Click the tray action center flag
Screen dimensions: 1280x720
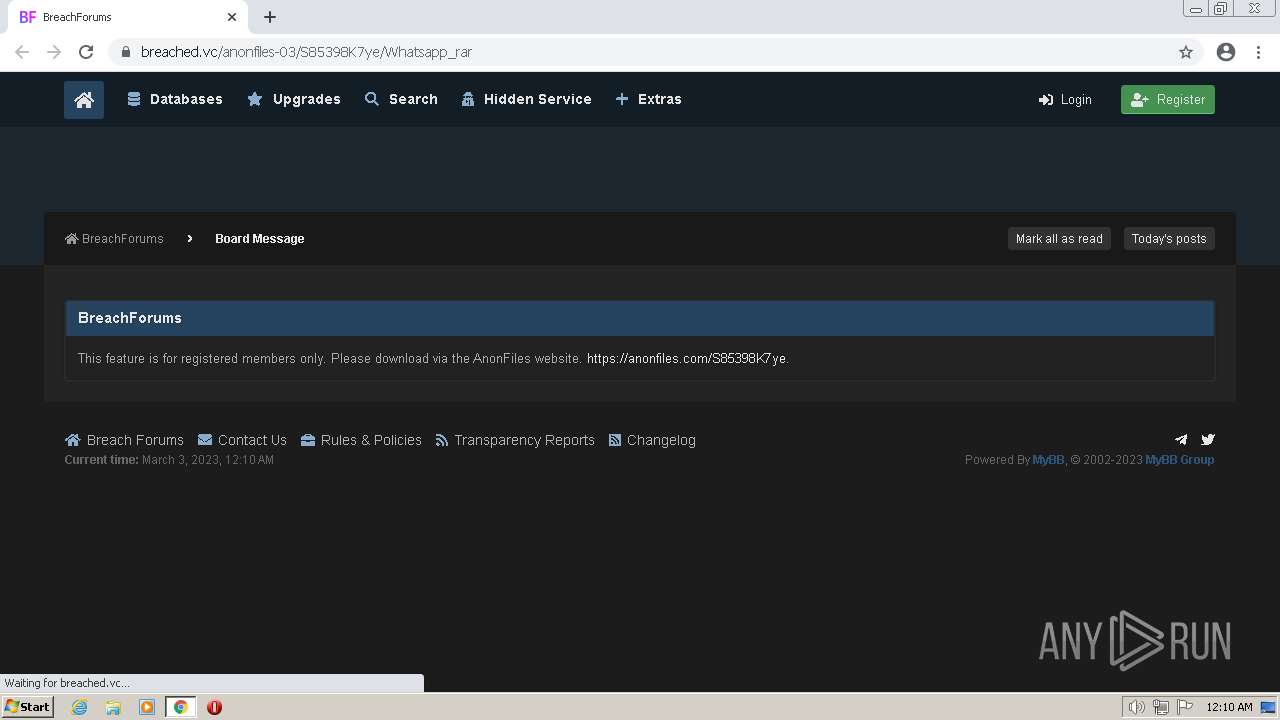(x=1185, y=707)
